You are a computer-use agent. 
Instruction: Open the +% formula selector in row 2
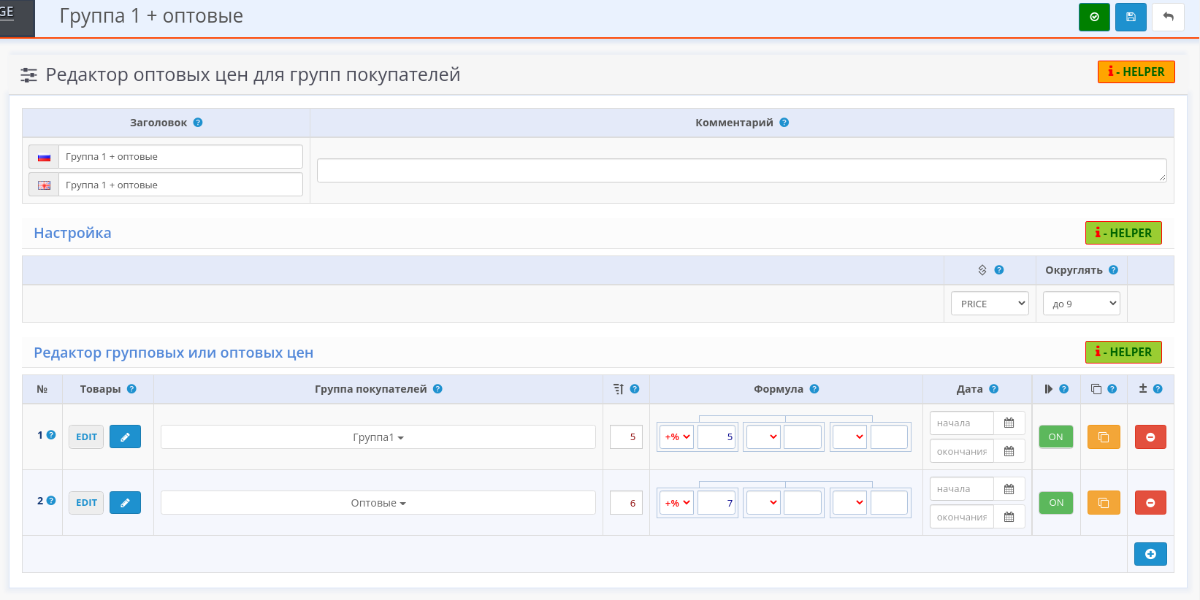click(677, 503)
